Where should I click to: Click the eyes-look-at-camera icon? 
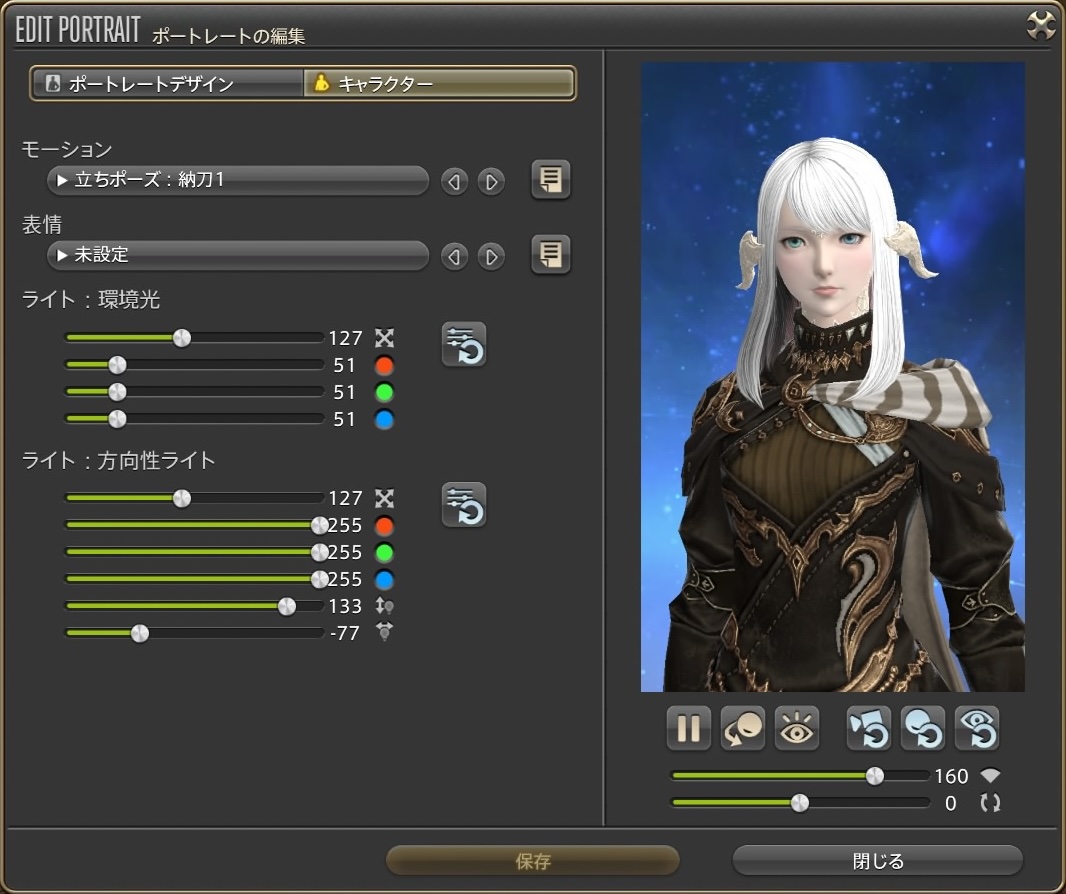point(797,728)
